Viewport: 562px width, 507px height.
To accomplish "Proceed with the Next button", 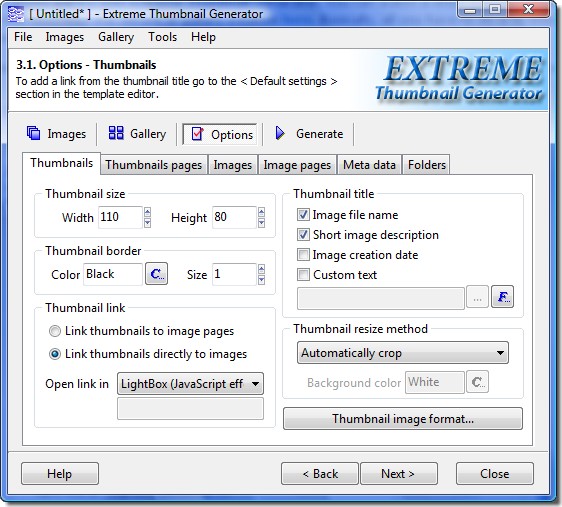I will (x=399, y=474).
